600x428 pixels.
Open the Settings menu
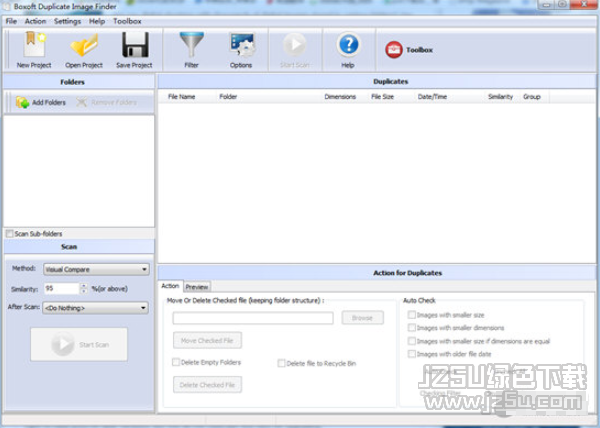(x=67, y=21)
